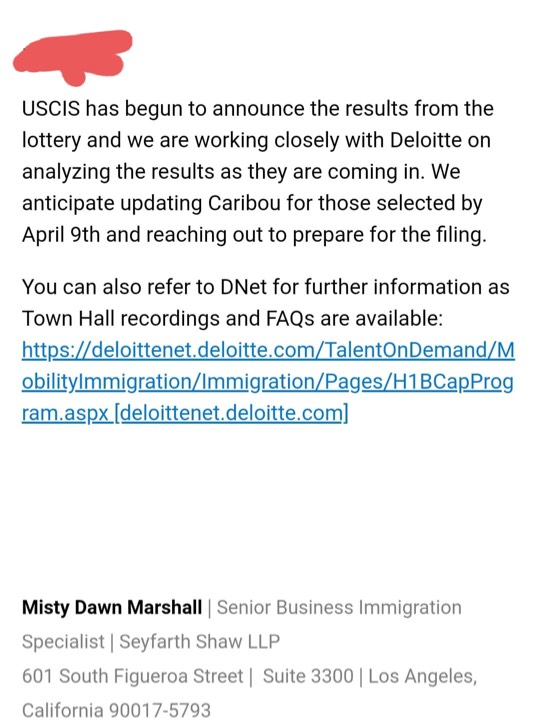Click the obilityImmigration/Immigration/Pages/H1BCapProg link segment
The height and width of the screenshot is (726, 540).
(267, 382)
